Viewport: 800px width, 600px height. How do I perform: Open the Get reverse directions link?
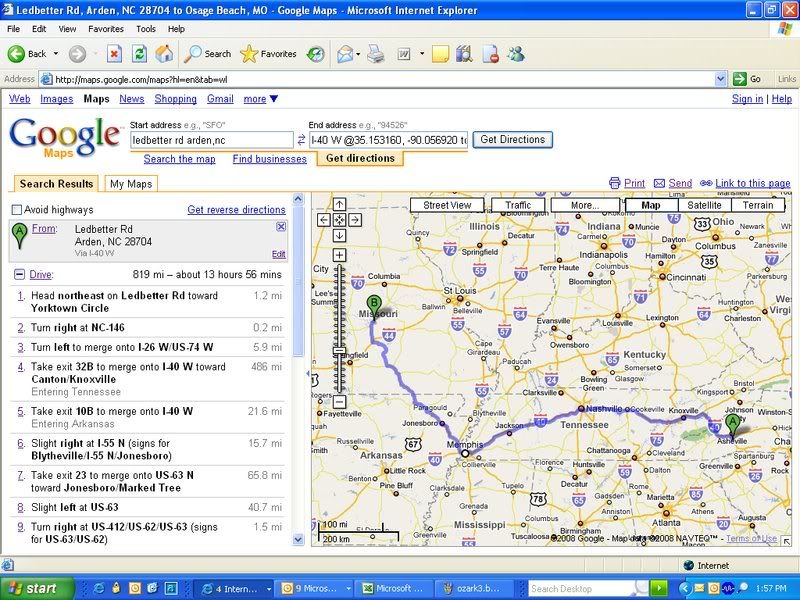pos(236,210)
